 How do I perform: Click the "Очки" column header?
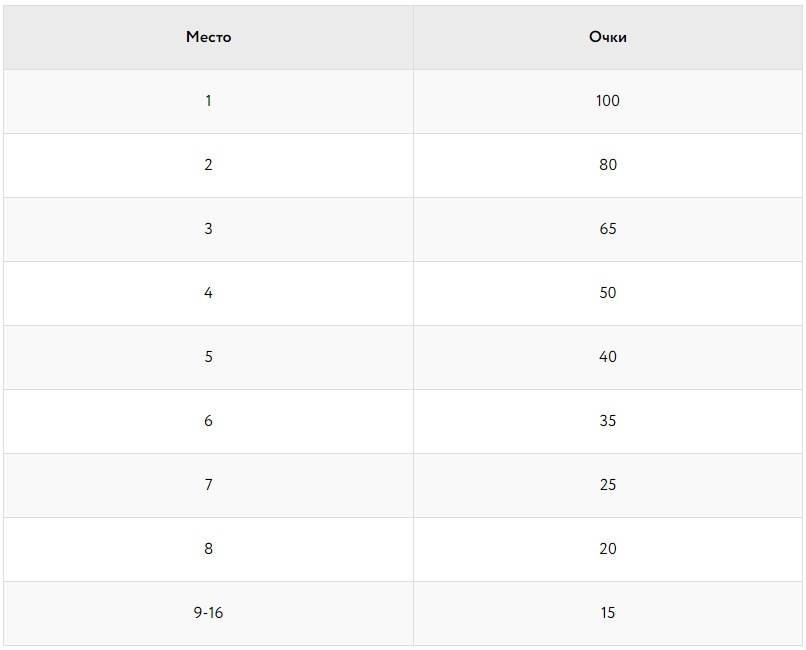pos(608,37)
